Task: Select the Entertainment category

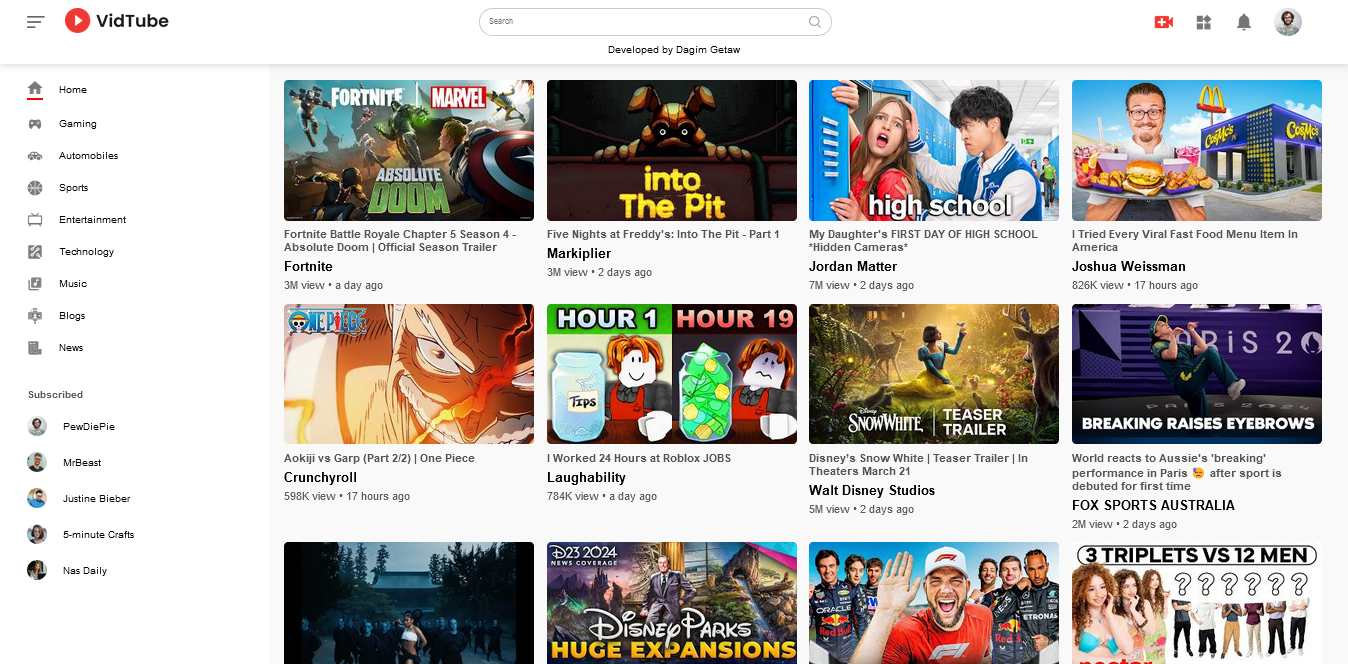Action: [x=93, y=220]
